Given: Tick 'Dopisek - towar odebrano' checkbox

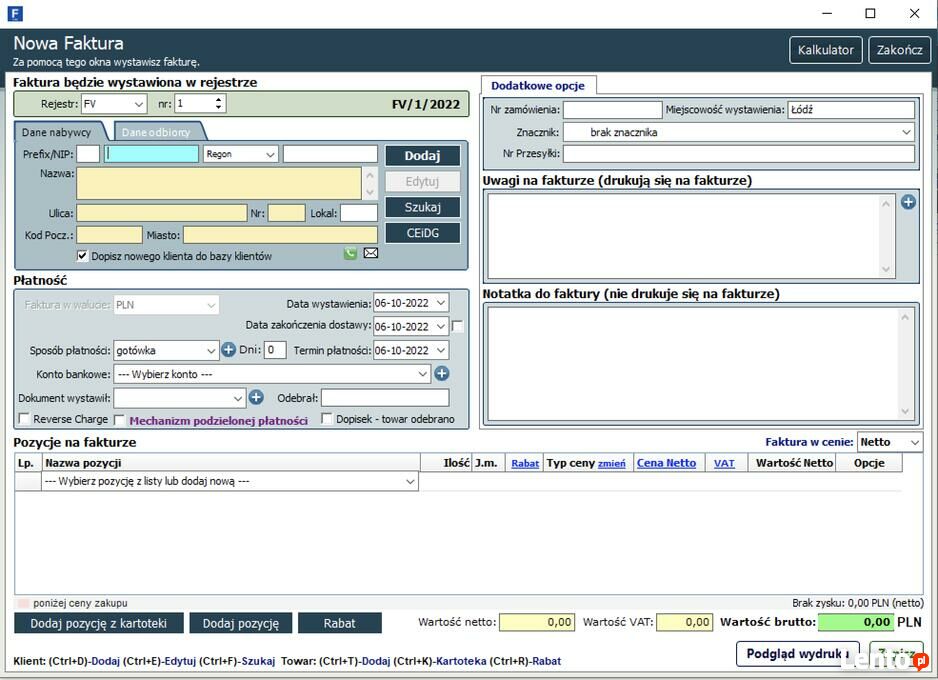Looking at the screenshot, I should coord(327,419).
